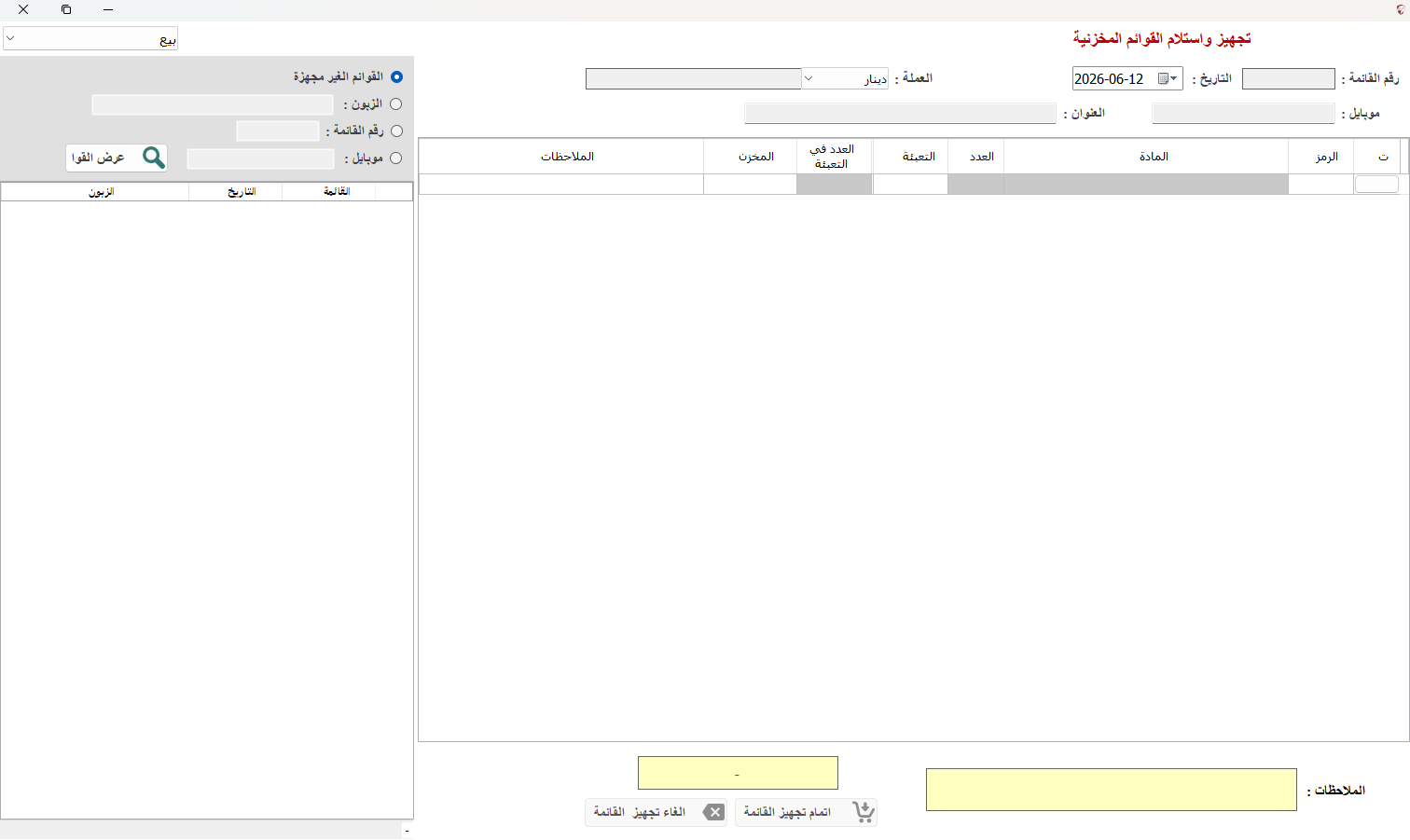Click the الرمز column header

coord(1320,157)
